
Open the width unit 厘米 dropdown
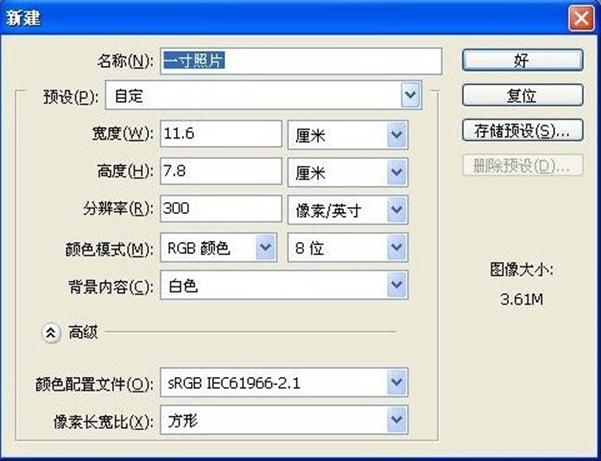click(x=348, y=135)
